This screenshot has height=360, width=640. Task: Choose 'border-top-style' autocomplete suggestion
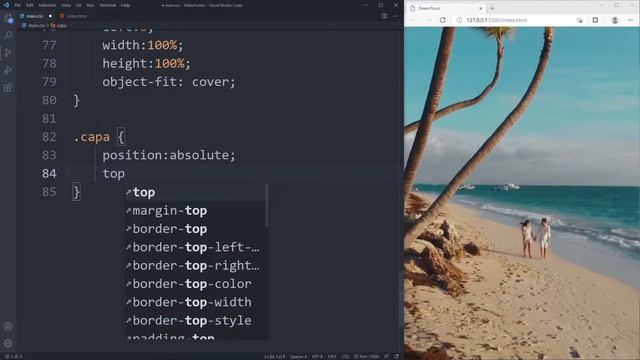coord(195,321)
